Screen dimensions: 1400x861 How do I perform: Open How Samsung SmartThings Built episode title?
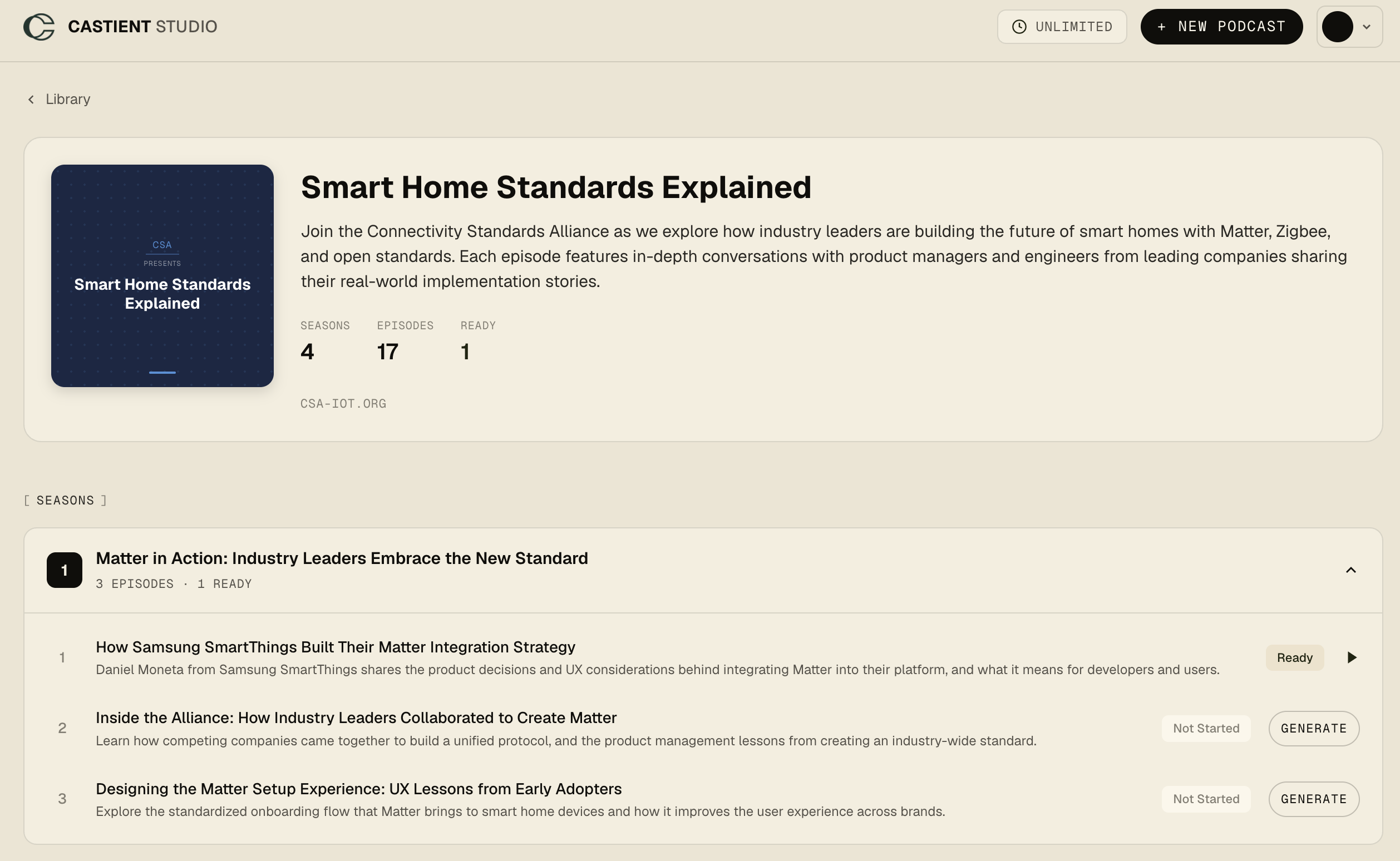point(336,647)
